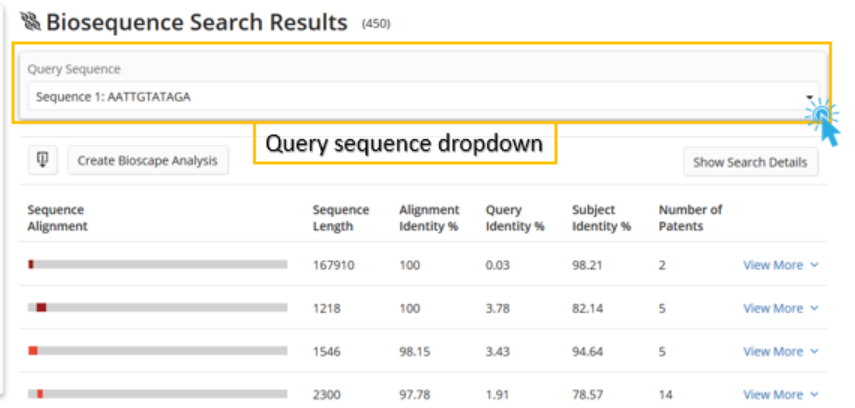Click the Subject Identity % column header
Image resolution: width=855 pixels, height=408 pixels.
pyautogui.click(x=601, y=218)
